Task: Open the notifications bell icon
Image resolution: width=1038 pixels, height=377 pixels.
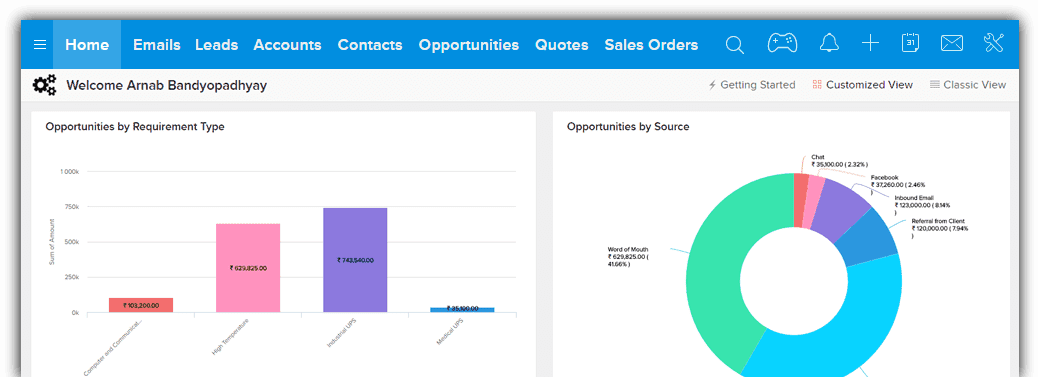Action: coord(829,44)
